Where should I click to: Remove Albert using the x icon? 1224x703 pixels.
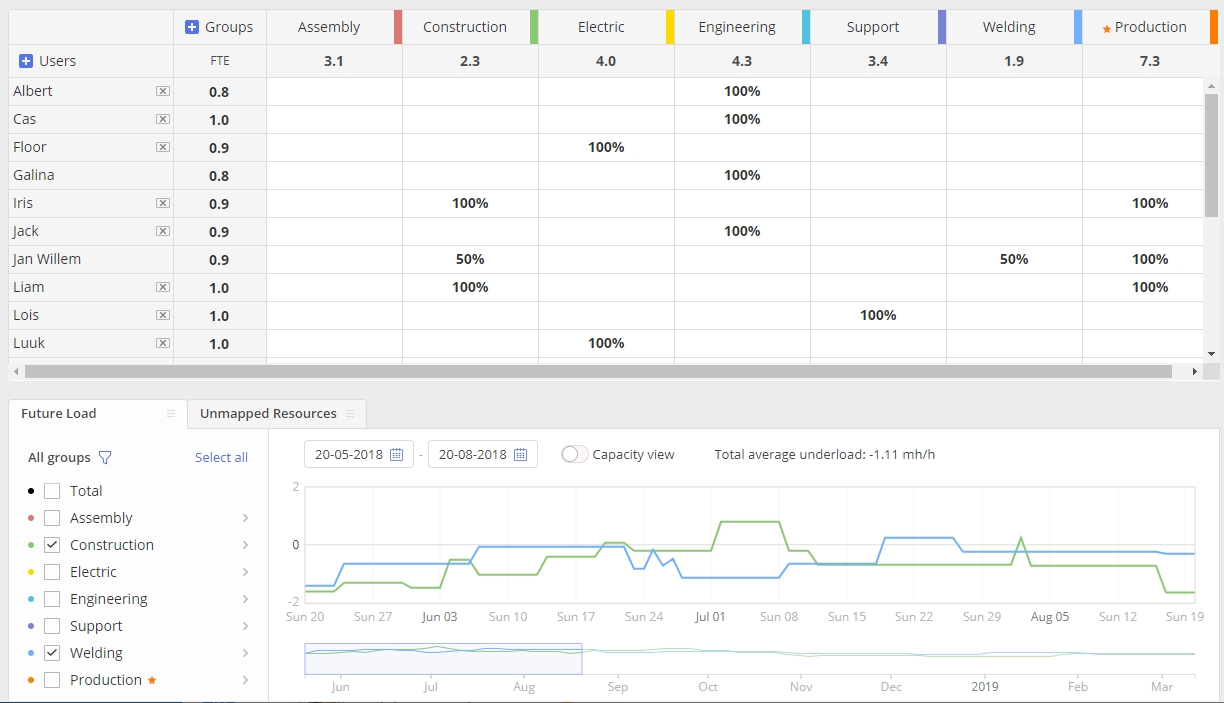(x=163, y=91)
